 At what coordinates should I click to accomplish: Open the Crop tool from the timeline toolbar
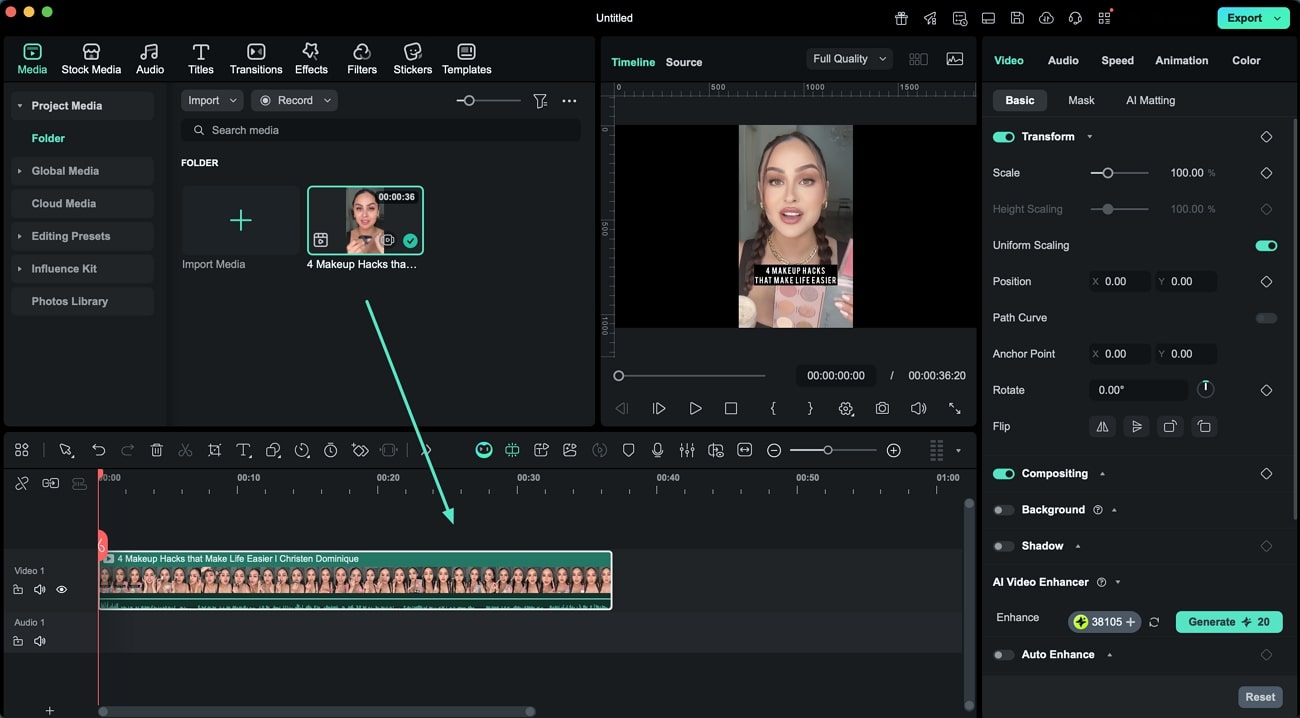[x=215, y=450]
